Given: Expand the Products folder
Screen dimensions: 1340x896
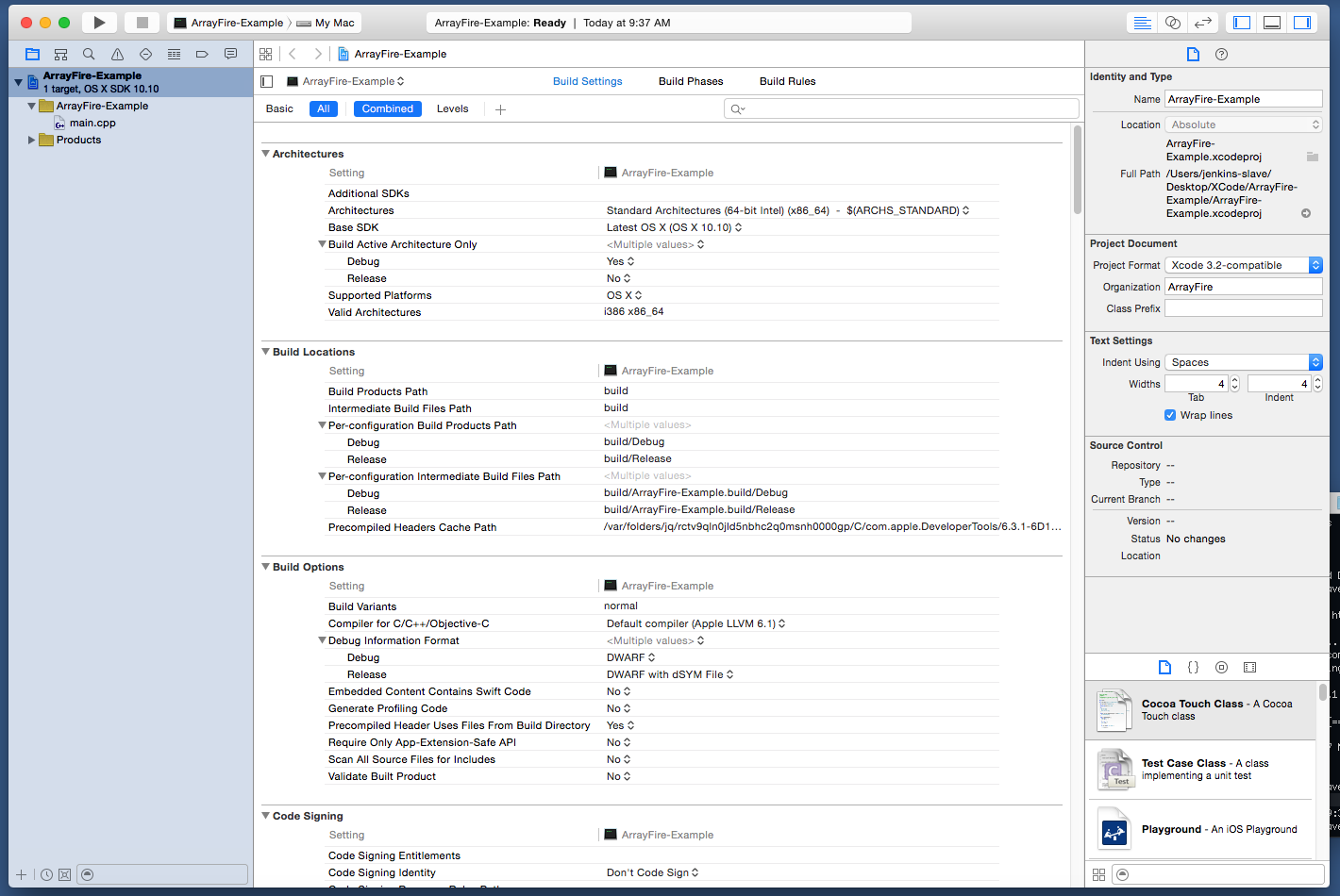Looking at the screenshot, I should [x=31, y=140].
